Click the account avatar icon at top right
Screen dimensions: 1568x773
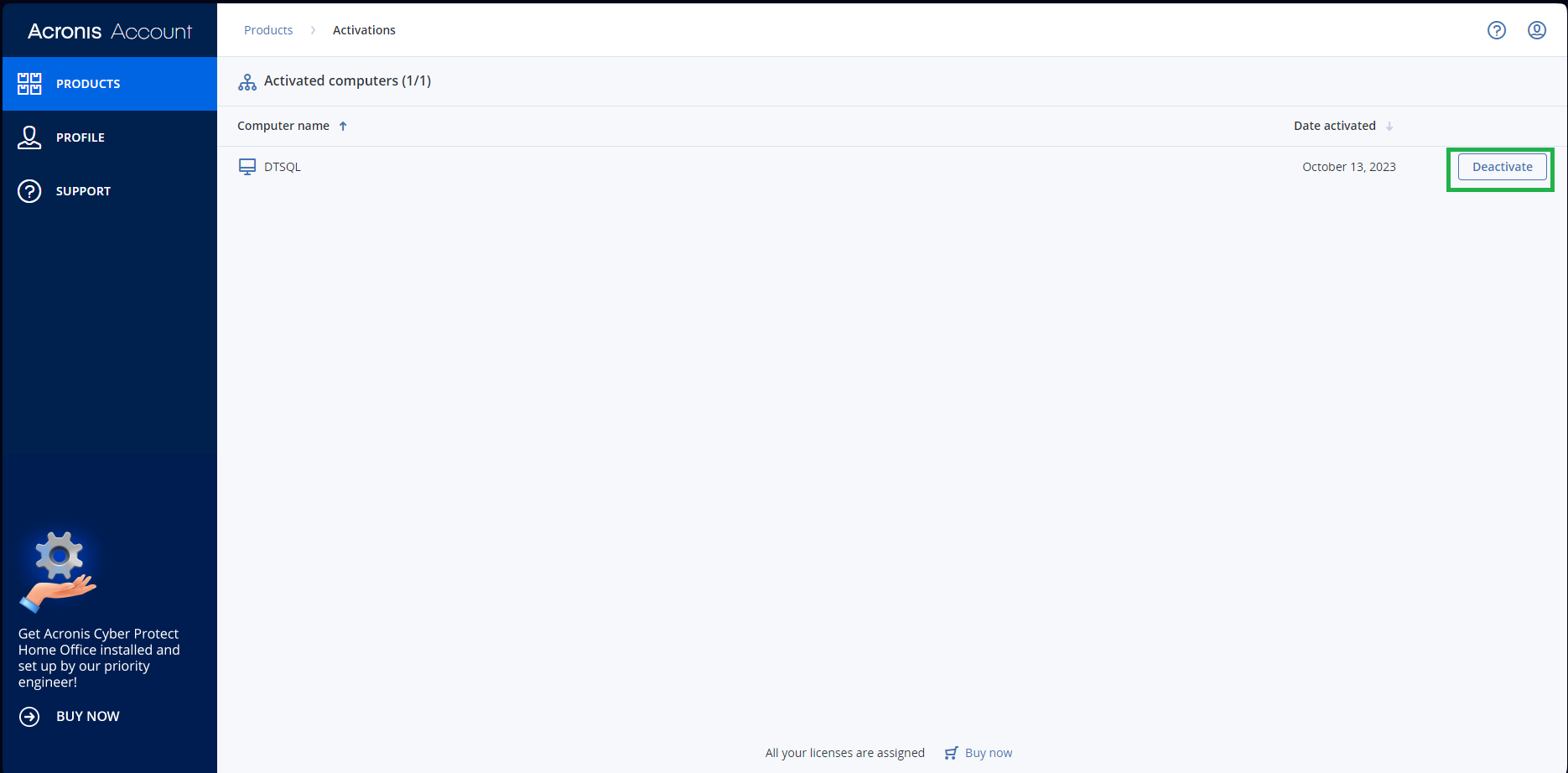pyautogui.click(x=1537, y=30)
